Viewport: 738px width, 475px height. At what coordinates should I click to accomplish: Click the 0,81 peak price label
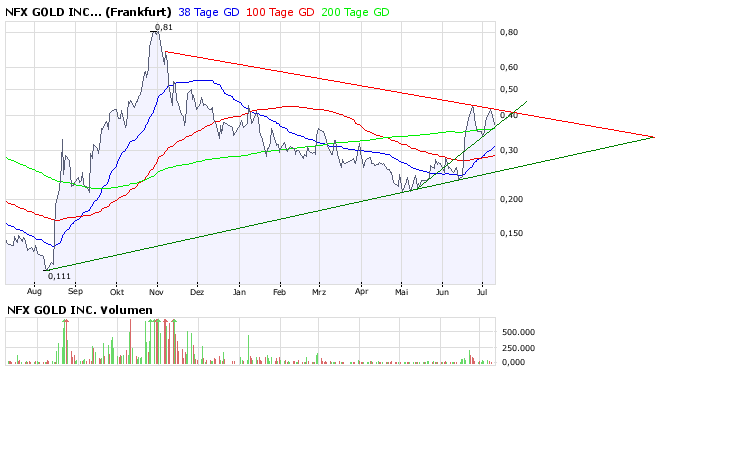[x=164, y=27]
